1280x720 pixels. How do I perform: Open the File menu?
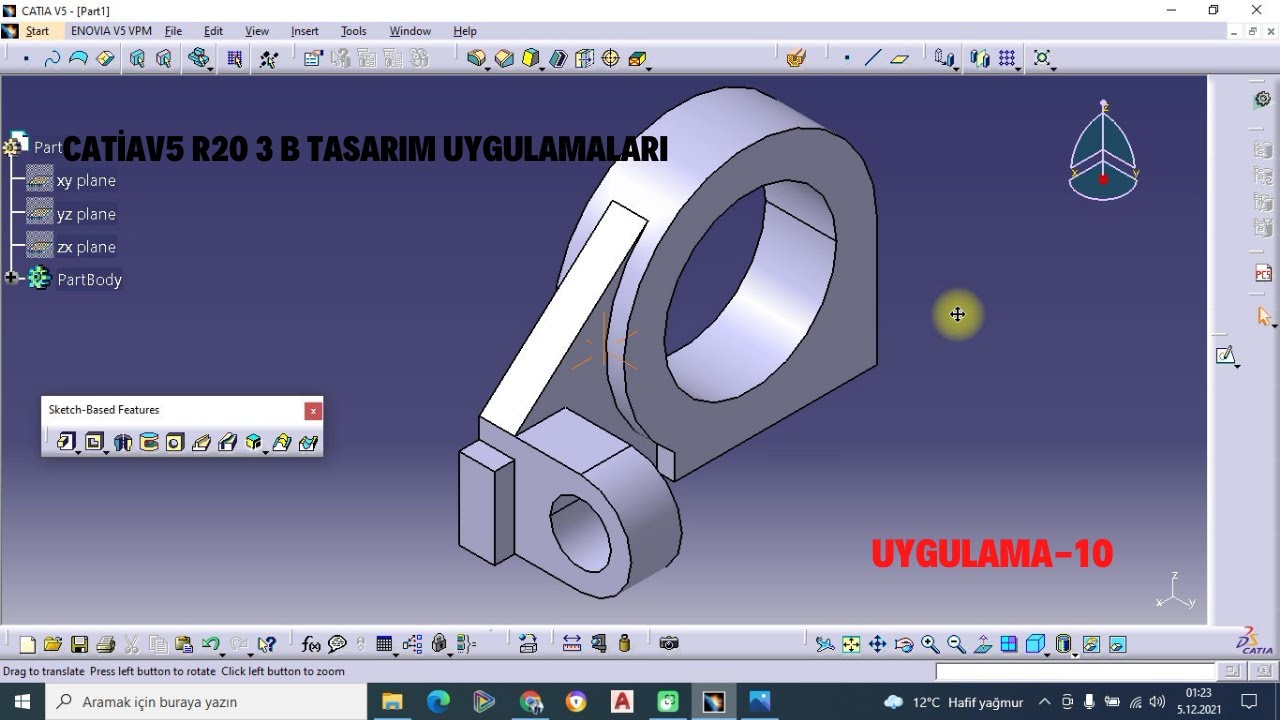coord(173,31)
